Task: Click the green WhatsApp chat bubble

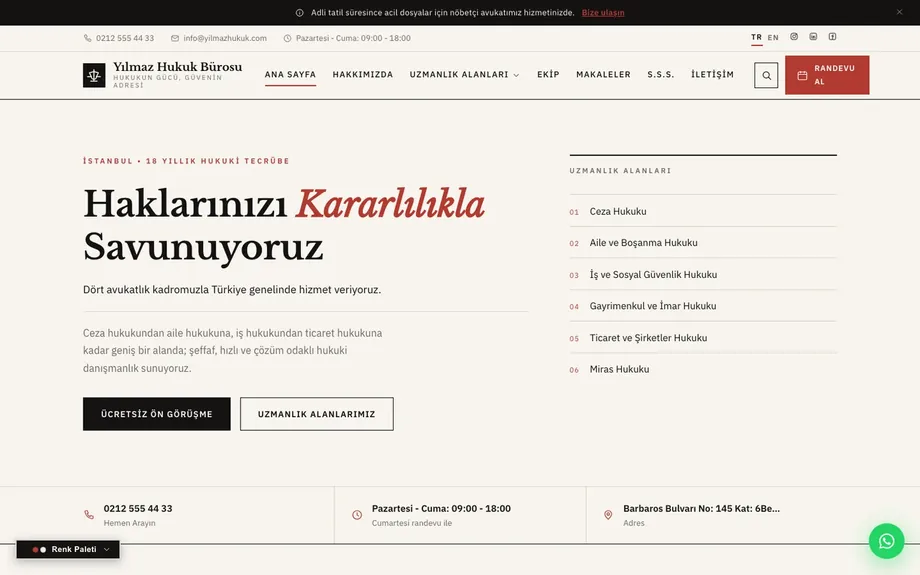Action: pyautogui.click(x=886, y=541)
